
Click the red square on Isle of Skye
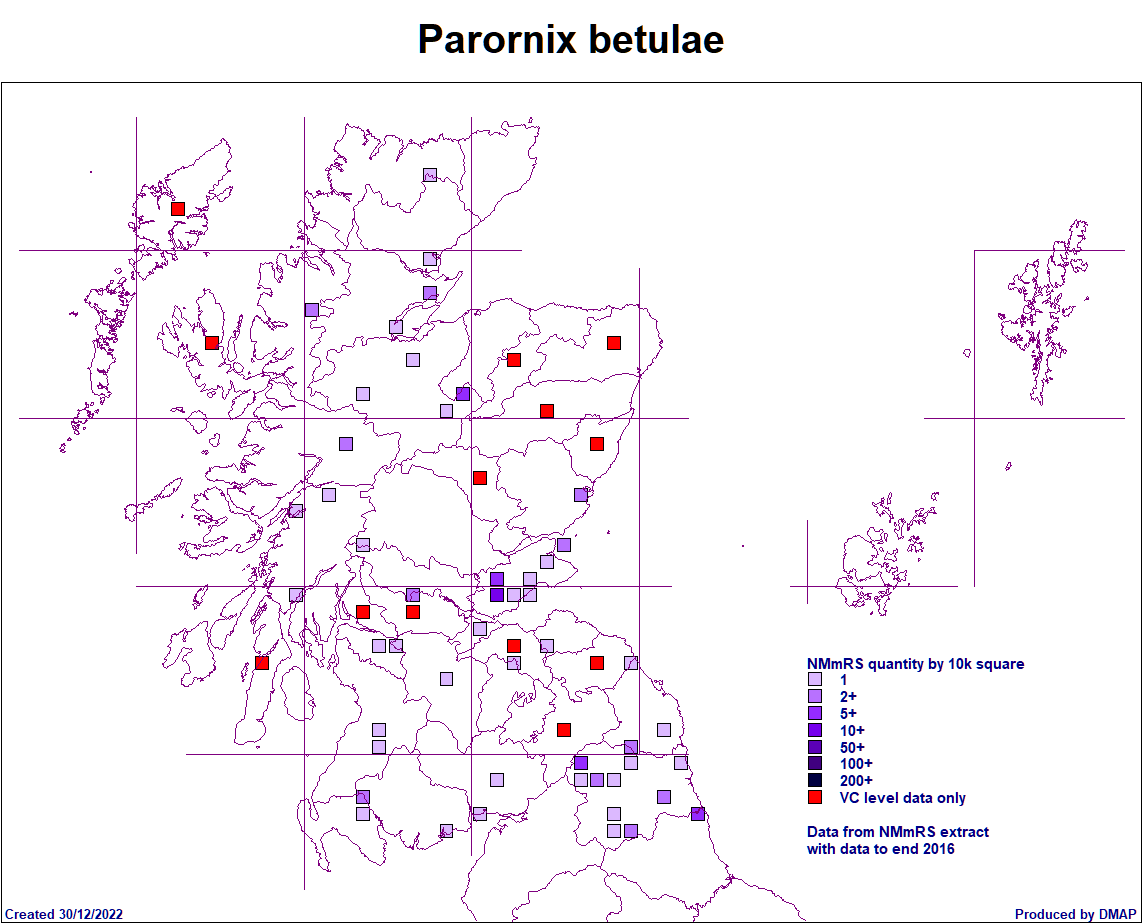point(212,342)
